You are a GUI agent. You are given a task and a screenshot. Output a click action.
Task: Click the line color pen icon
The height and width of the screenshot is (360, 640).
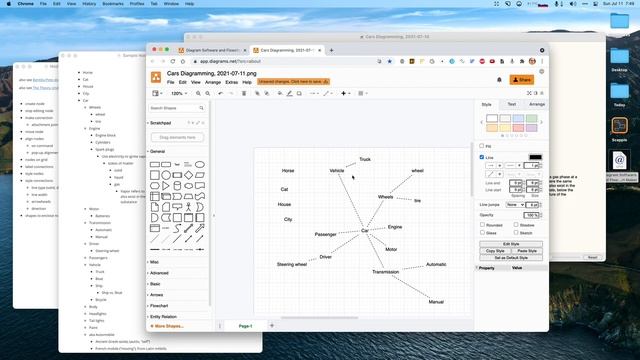(x=289, y=93)
